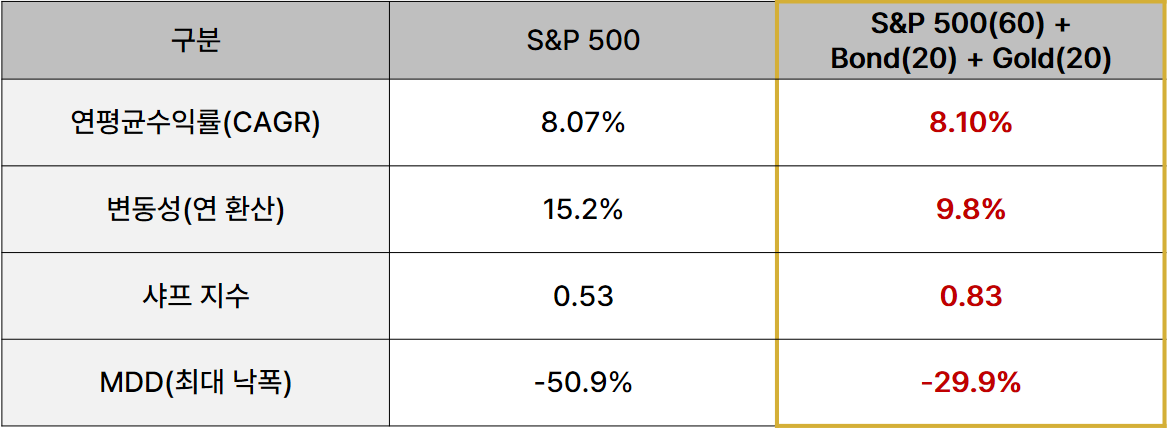Viewport: 1167px width, 429px height.
Task: Select the 샤프 지수 row label
Action: [x=194, y=297]
